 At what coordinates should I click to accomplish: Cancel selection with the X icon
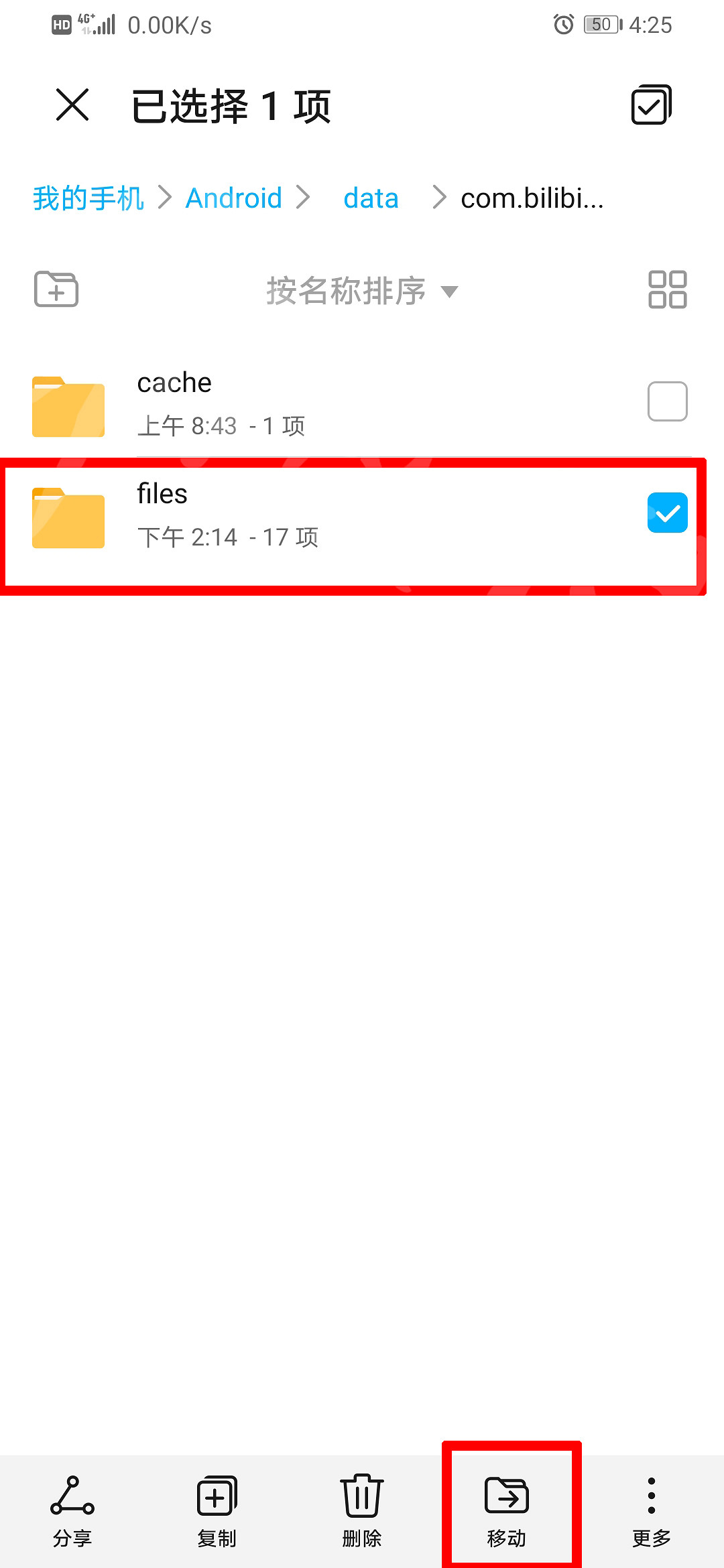coord(72,105)
